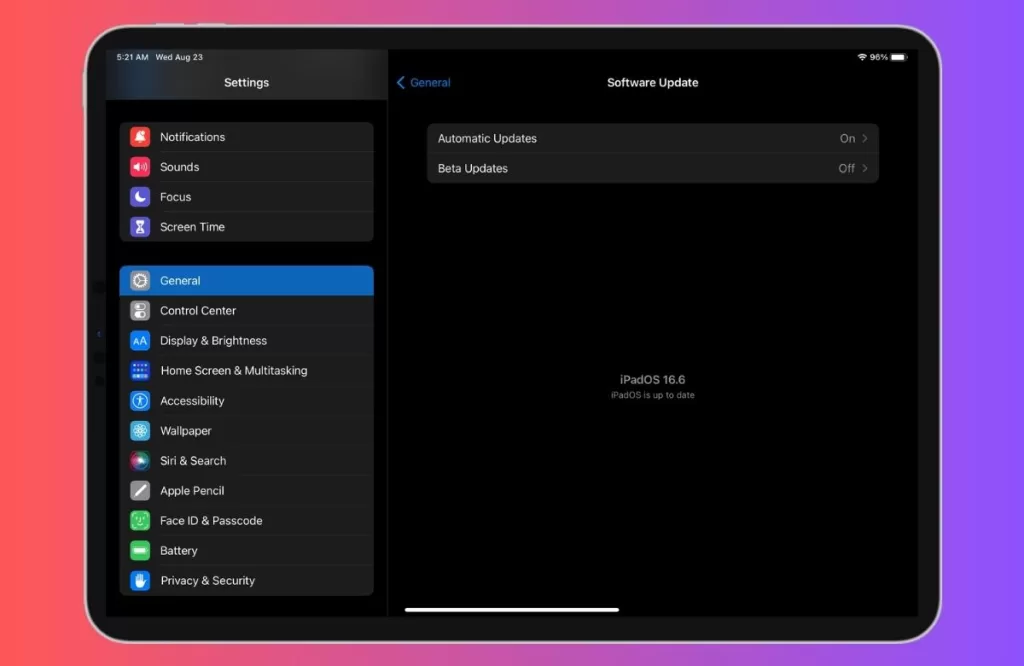Open the Wallpaper label
Viewport: 1024px width, 666px height.
pyautogui.click(x=185, y=431)
